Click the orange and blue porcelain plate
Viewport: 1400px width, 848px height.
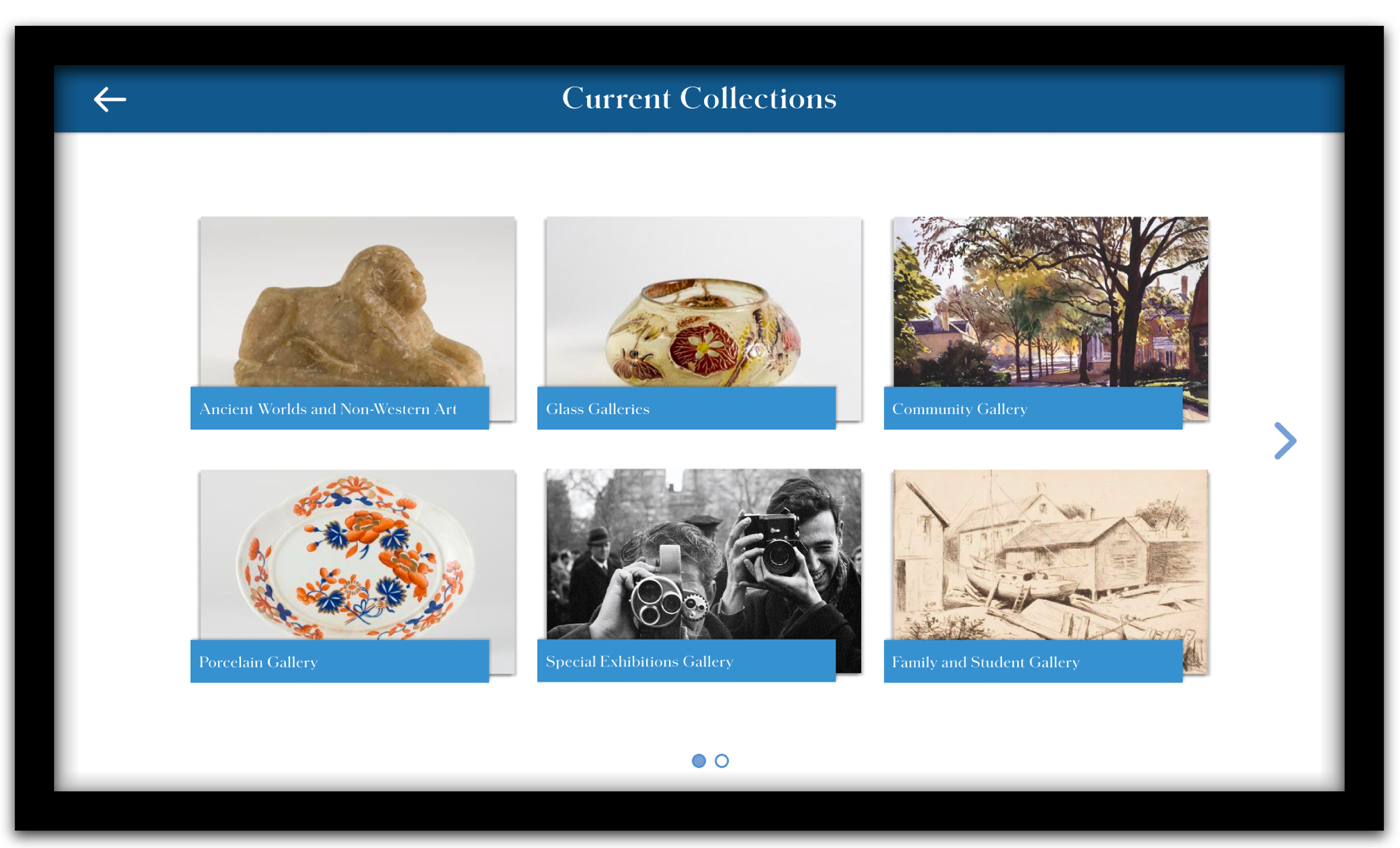pos(357,555)
